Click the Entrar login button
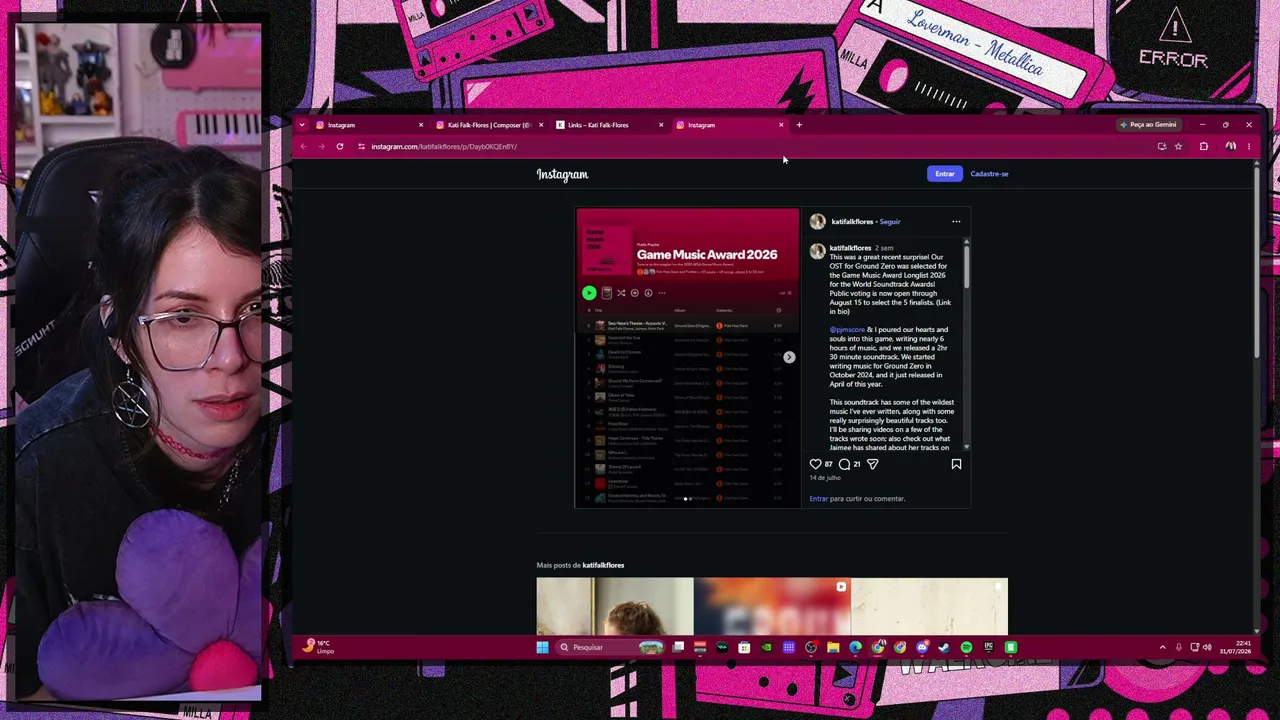This screenshot has width=1280, height=720. point(945,174)
